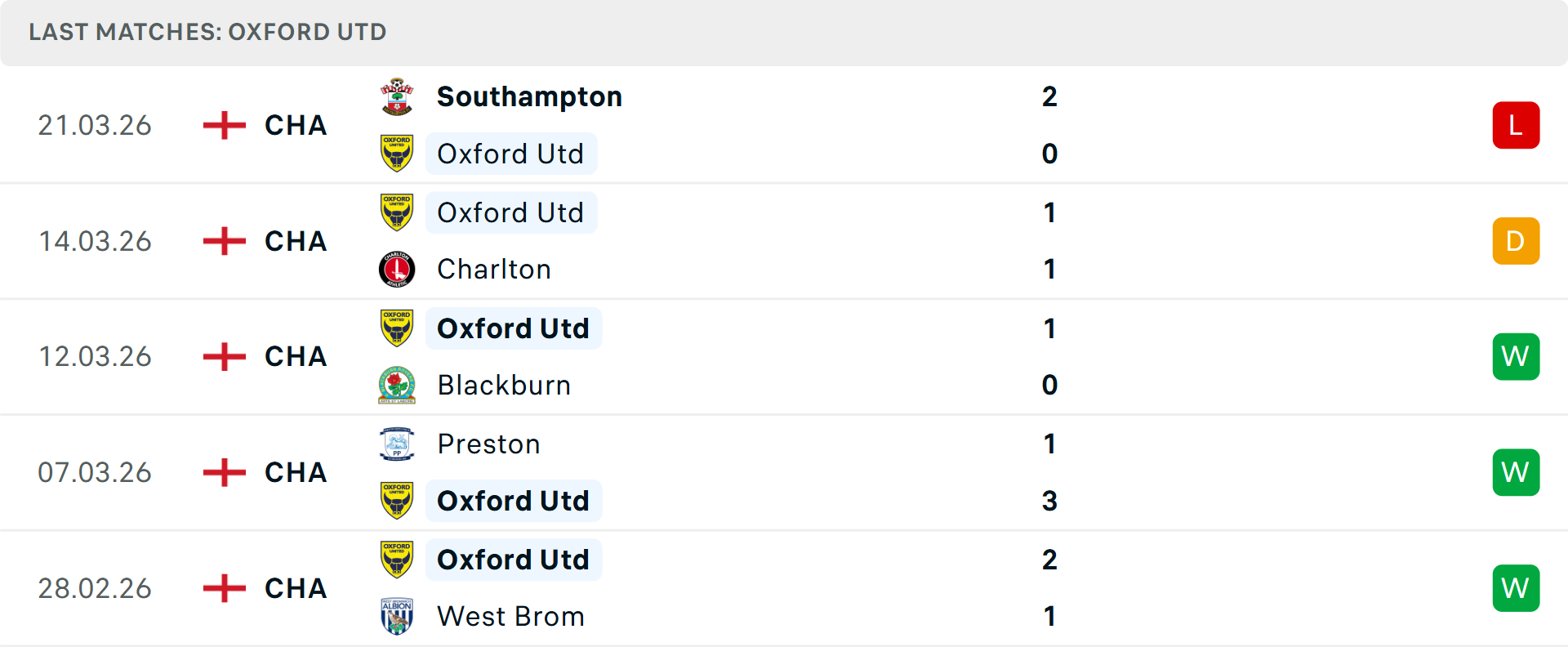Screen dimensions: 1568x647
Task: Select the L result badge for Southampton match
Action: [x=1516, y=124]
